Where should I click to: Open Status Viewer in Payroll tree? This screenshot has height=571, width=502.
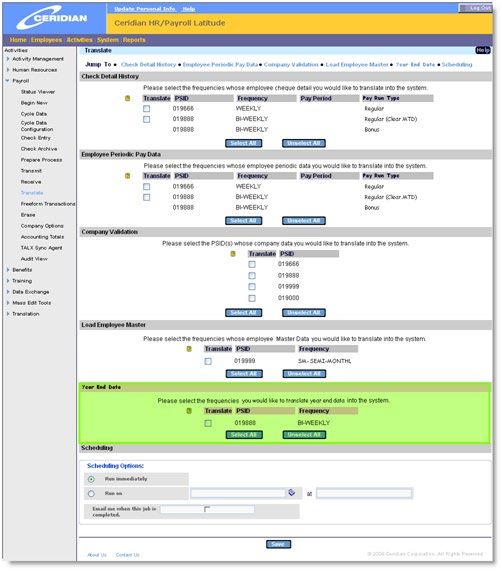click(38, 92)
